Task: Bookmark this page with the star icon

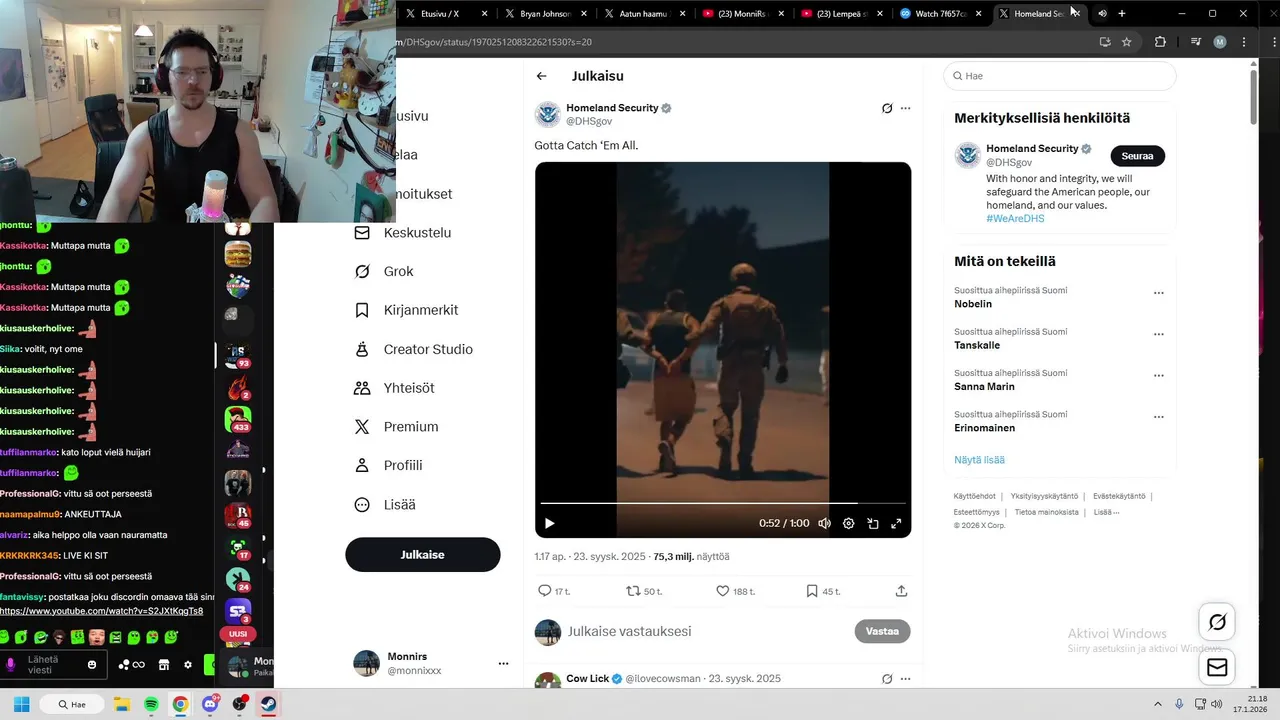Action: [x=1127, y=42]
